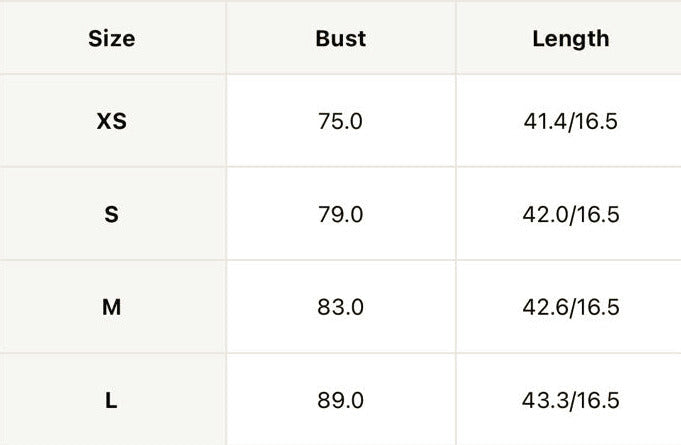Select the S size row label
The width and height of the screenshot is (681, 445).
[112, 214]
